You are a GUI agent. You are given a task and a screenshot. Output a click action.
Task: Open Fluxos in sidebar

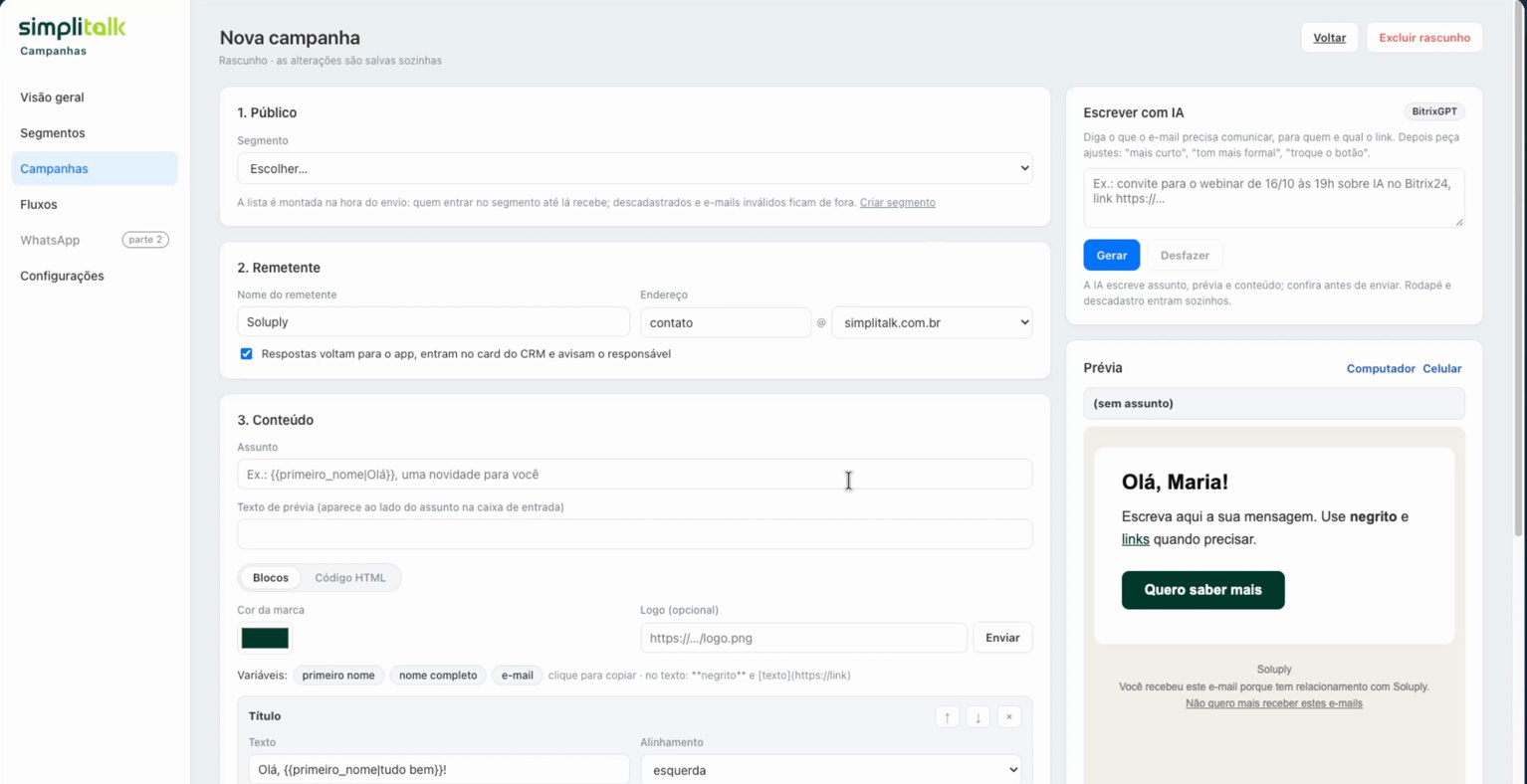[94, 204]
